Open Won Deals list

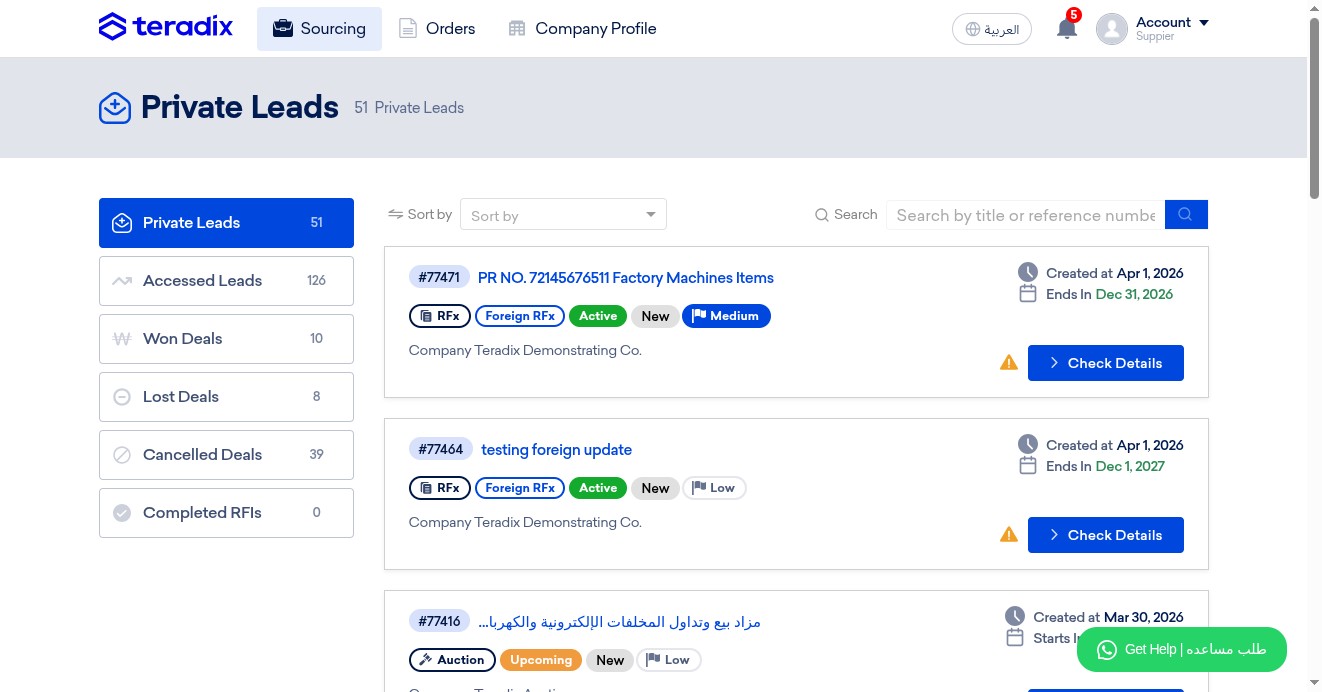tap(226, 339)
